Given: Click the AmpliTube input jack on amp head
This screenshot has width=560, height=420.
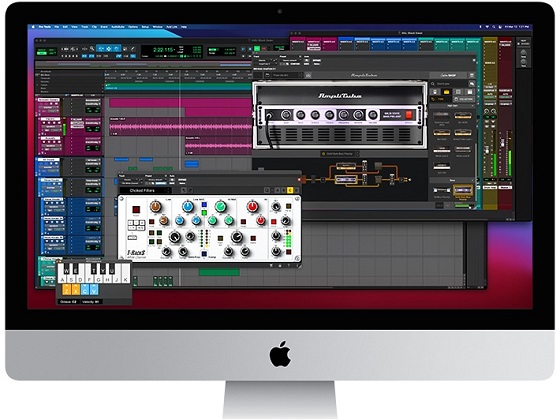Looking at the screenshot, I should tap(270, 115).
